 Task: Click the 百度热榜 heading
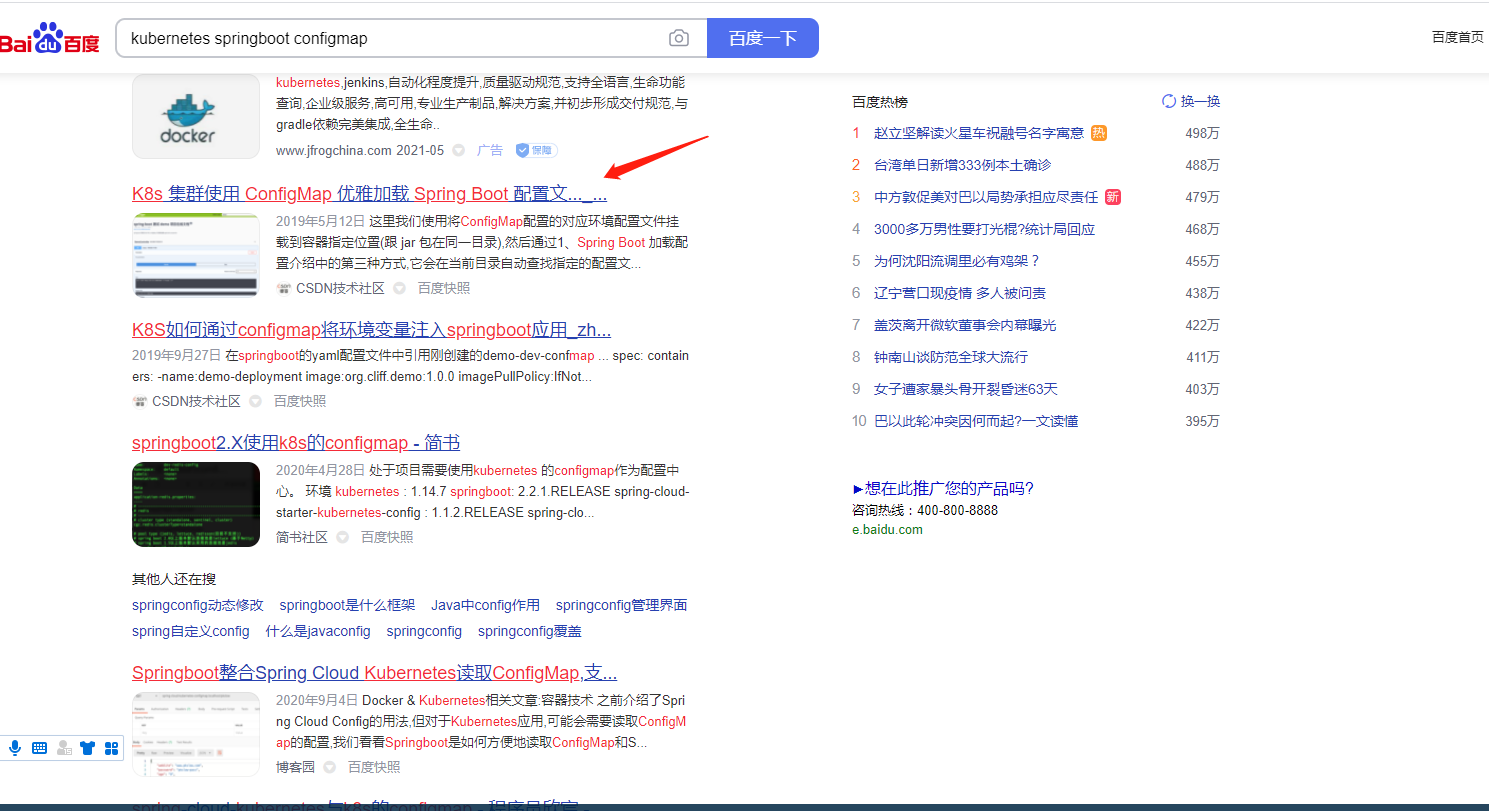pyautogui.click(x=880, y=102)
